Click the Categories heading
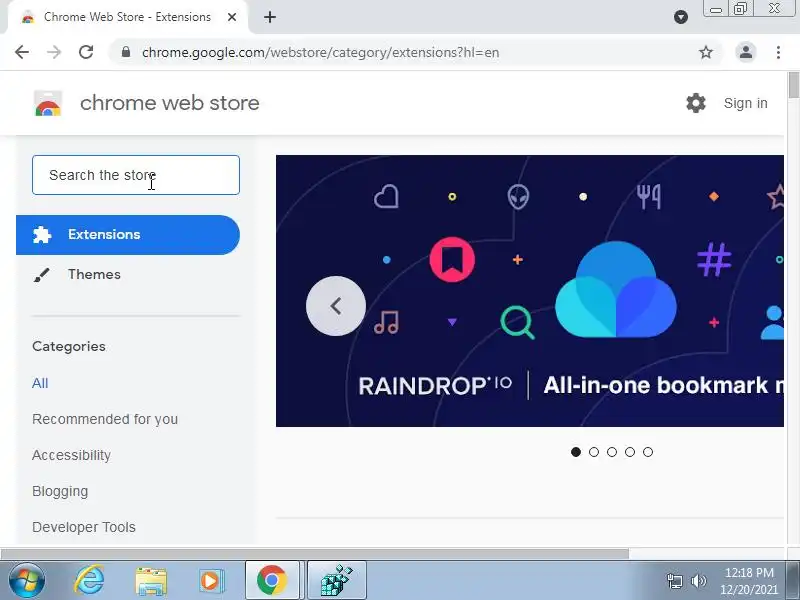The image size is (800, 600). coord(69,346)
